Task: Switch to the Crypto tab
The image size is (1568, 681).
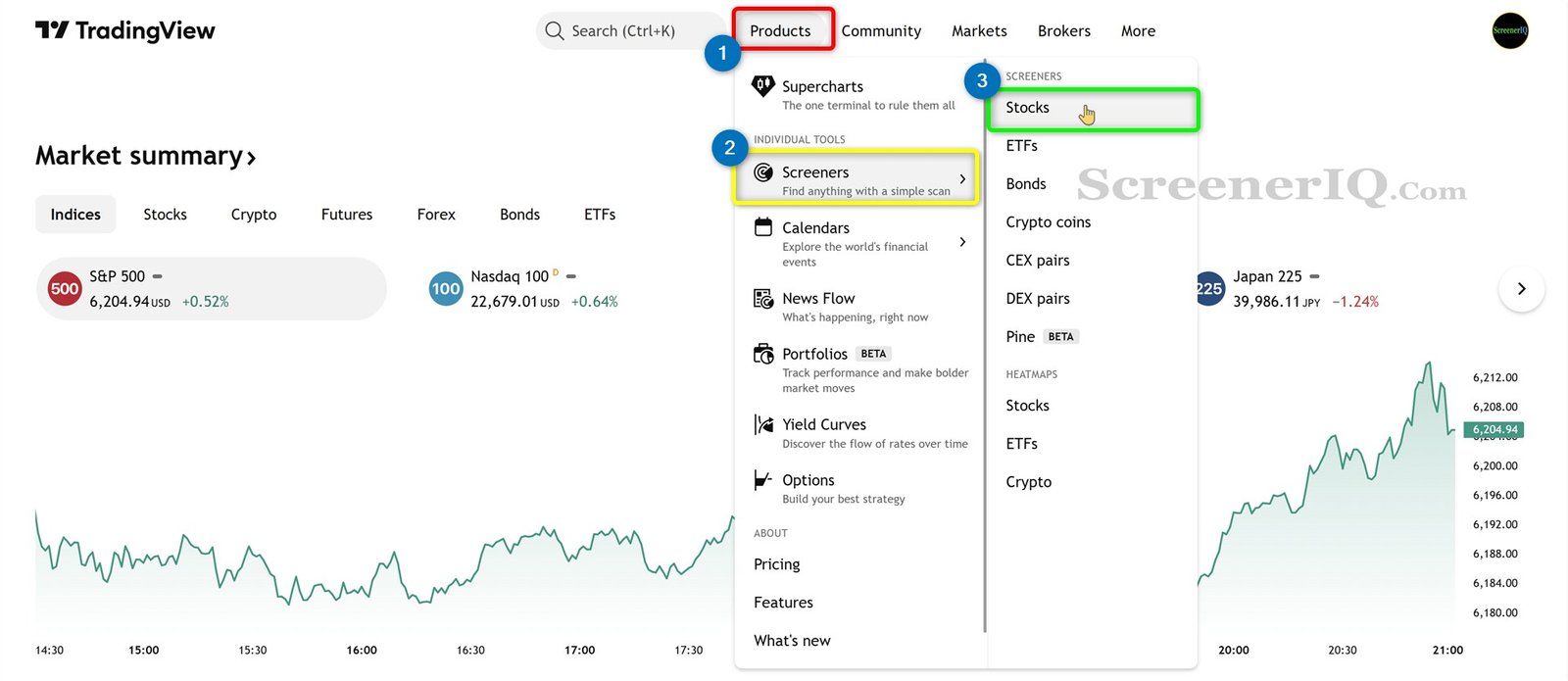Action: [x=254, y=215]
